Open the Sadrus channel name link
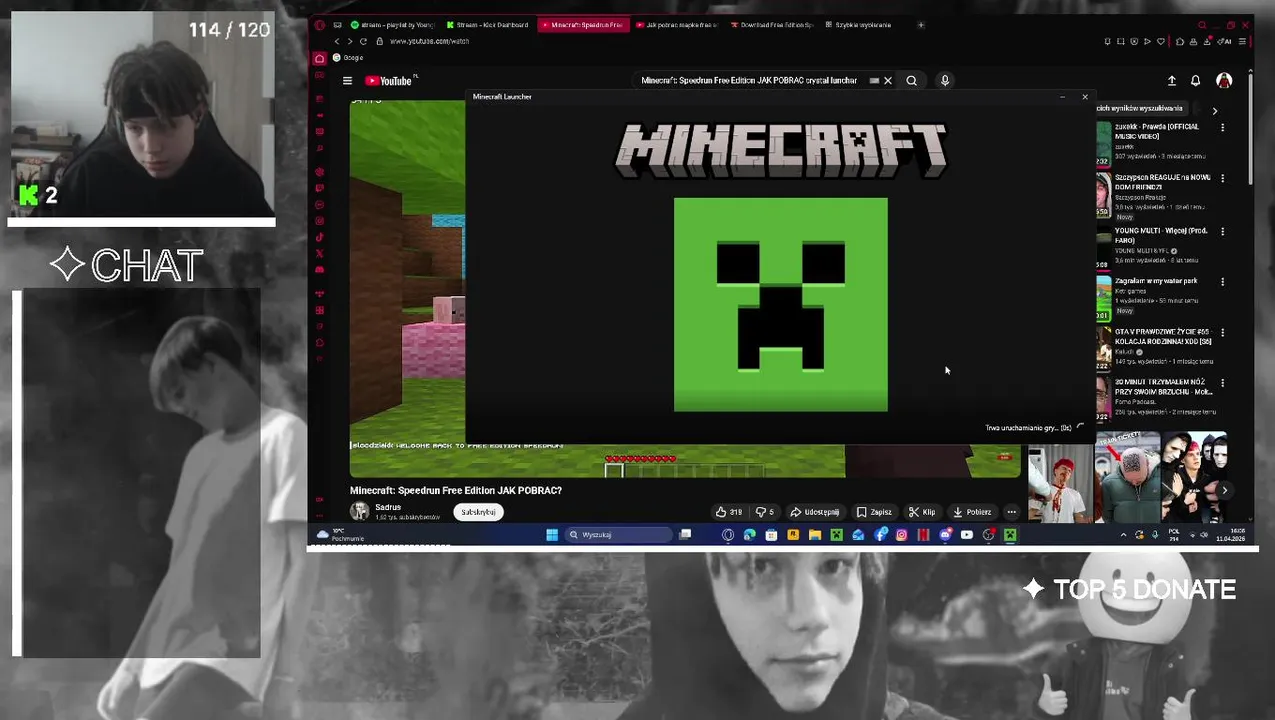The width and height of the screenshot is (1275, 720). [388, 508]
